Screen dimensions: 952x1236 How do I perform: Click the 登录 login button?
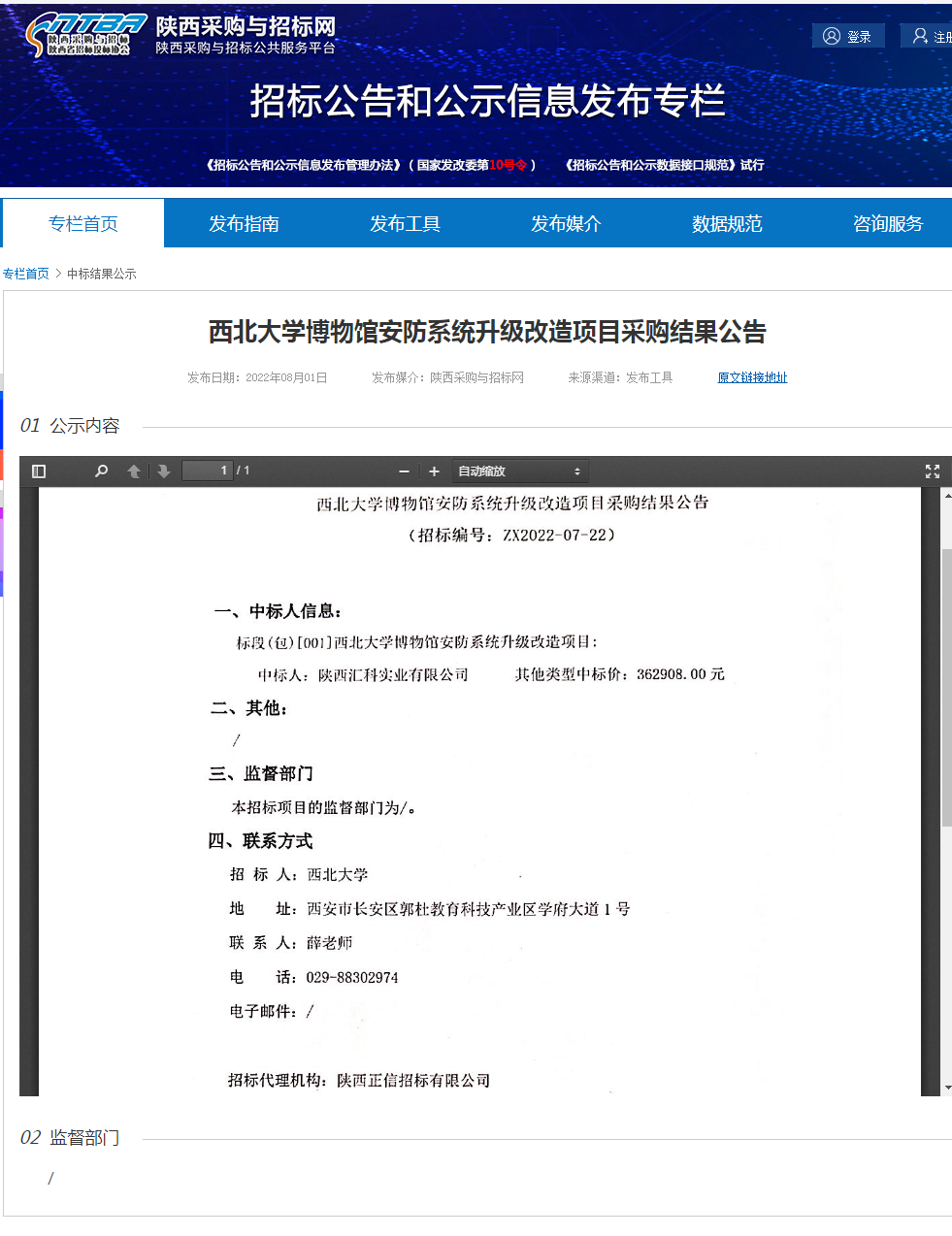pos(848,37)
